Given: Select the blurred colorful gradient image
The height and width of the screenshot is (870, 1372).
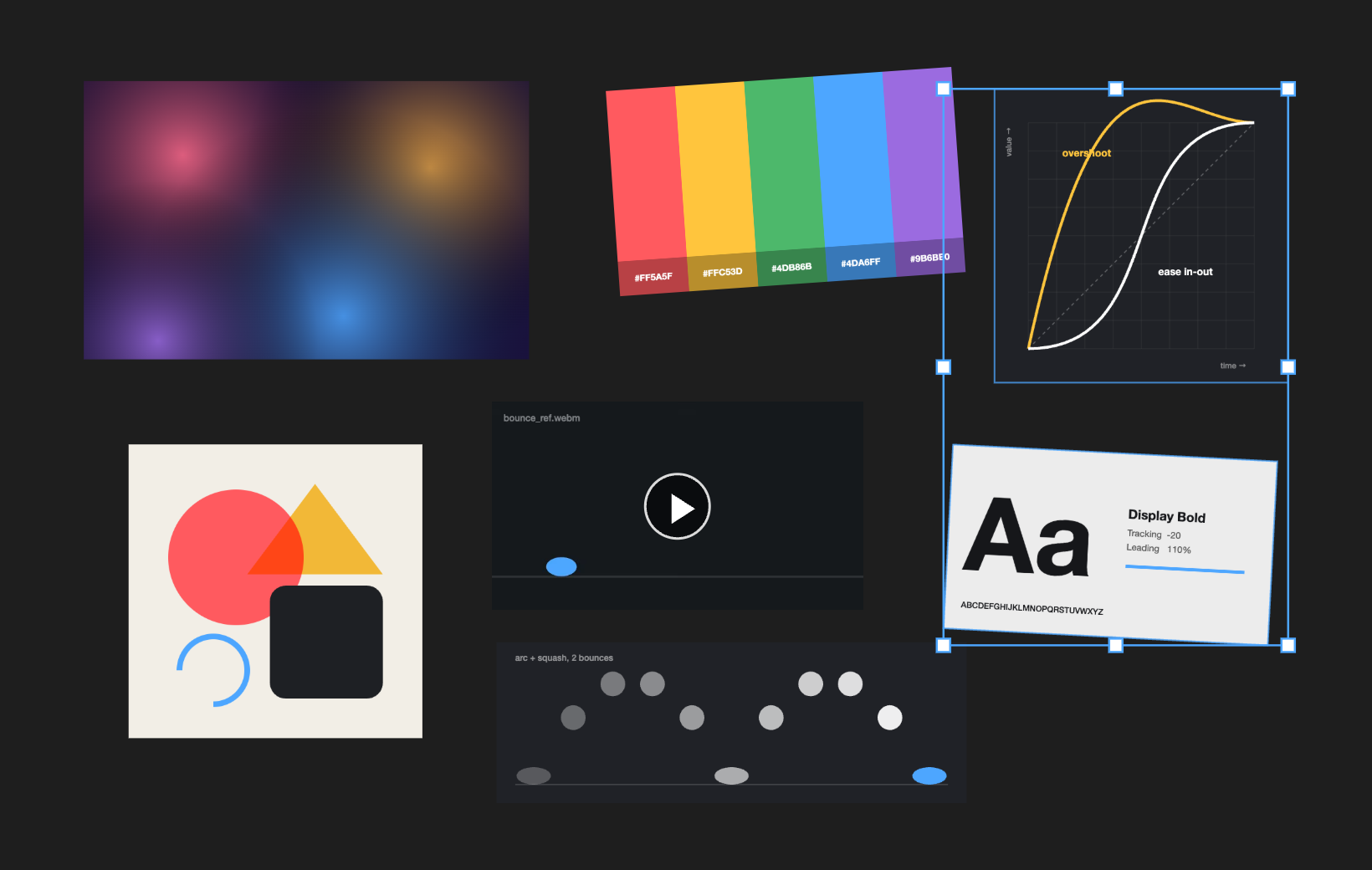Looking at the screenshot, I should click(x=306, y=220).
